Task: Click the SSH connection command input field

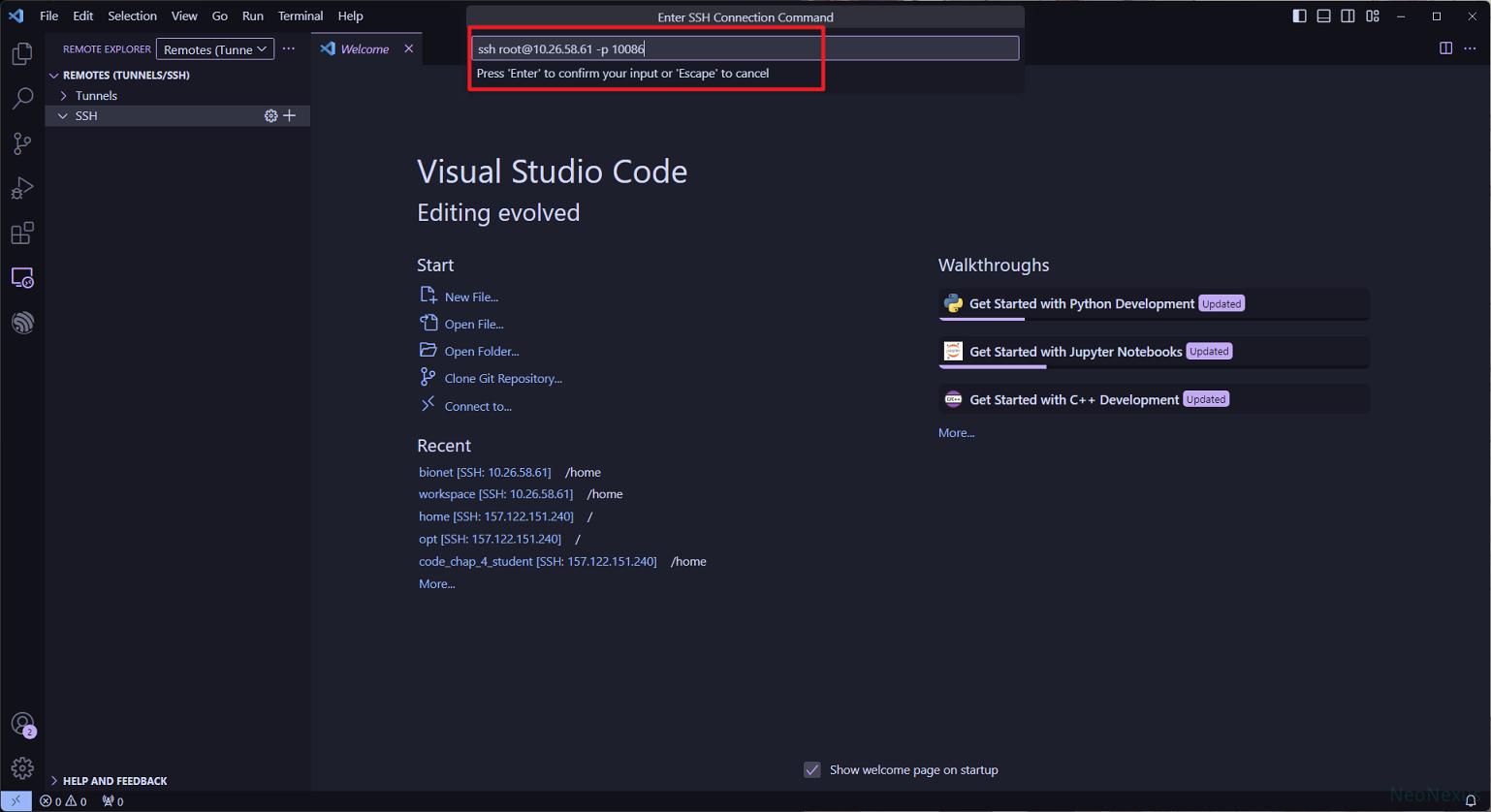Action: [745, 49]
